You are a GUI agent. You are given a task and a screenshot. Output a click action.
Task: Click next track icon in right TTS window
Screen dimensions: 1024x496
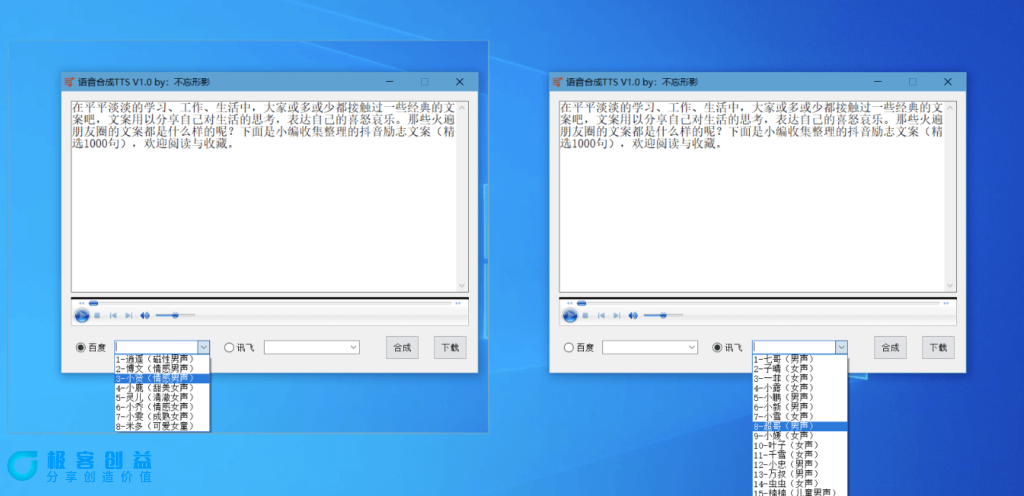(616, 316)
